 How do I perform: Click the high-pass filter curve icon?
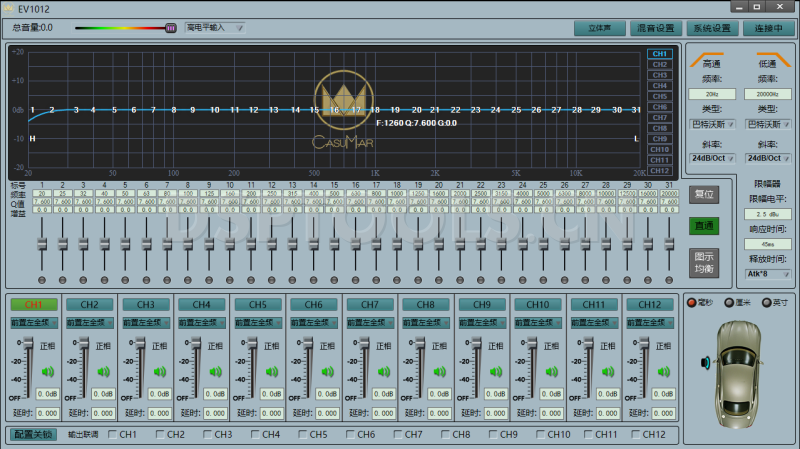[706, 62]
